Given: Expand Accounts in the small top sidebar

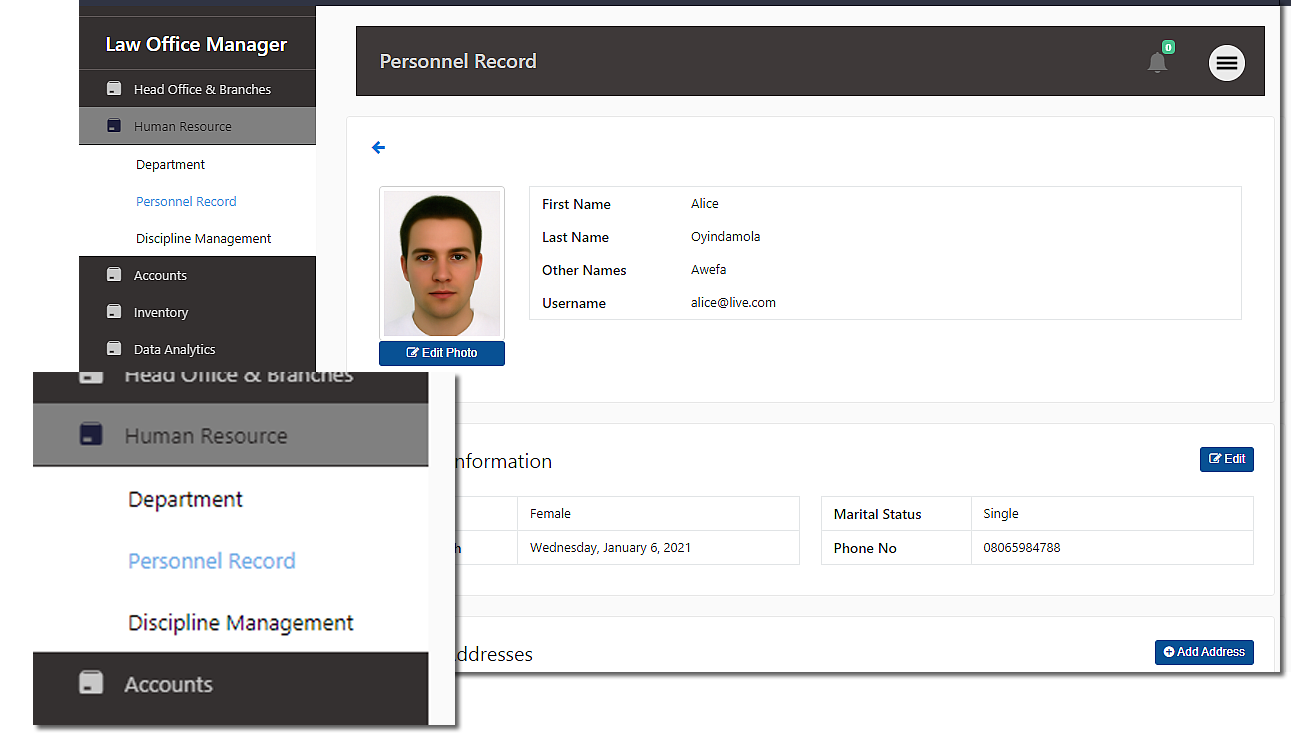Looking at the screenshot, I should [x=160, y=276].
